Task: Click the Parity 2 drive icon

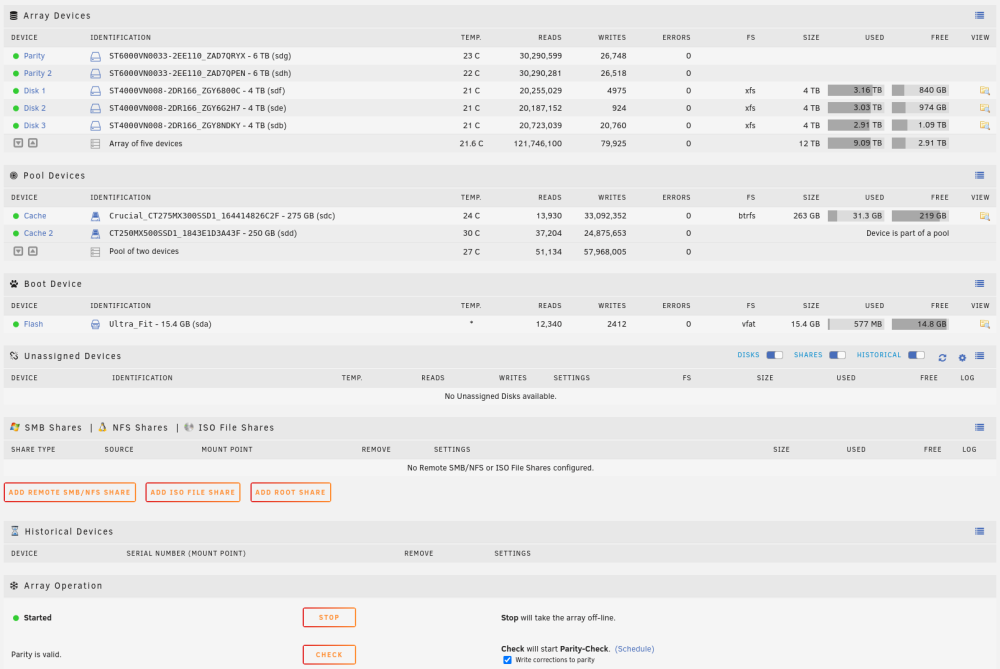Action: (95, 73)
